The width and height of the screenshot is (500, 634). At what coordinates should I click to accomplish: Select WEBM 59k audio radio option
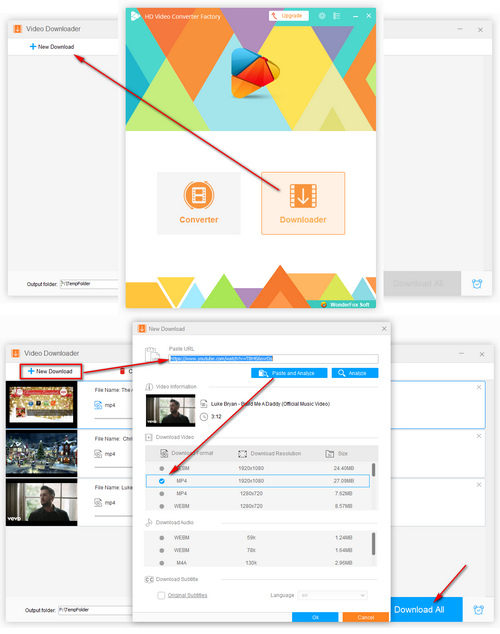(162, 538)
